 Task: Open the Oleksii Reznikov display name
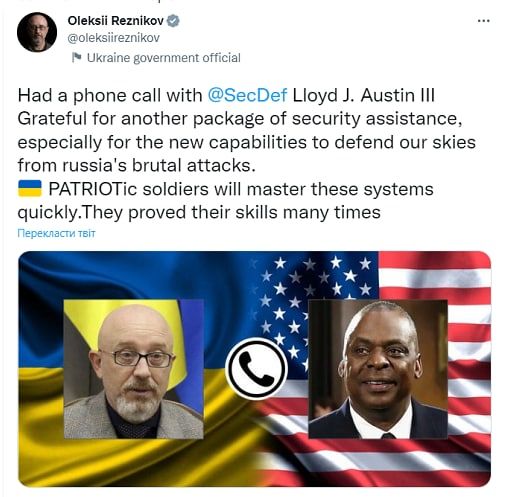click(115, 21)
